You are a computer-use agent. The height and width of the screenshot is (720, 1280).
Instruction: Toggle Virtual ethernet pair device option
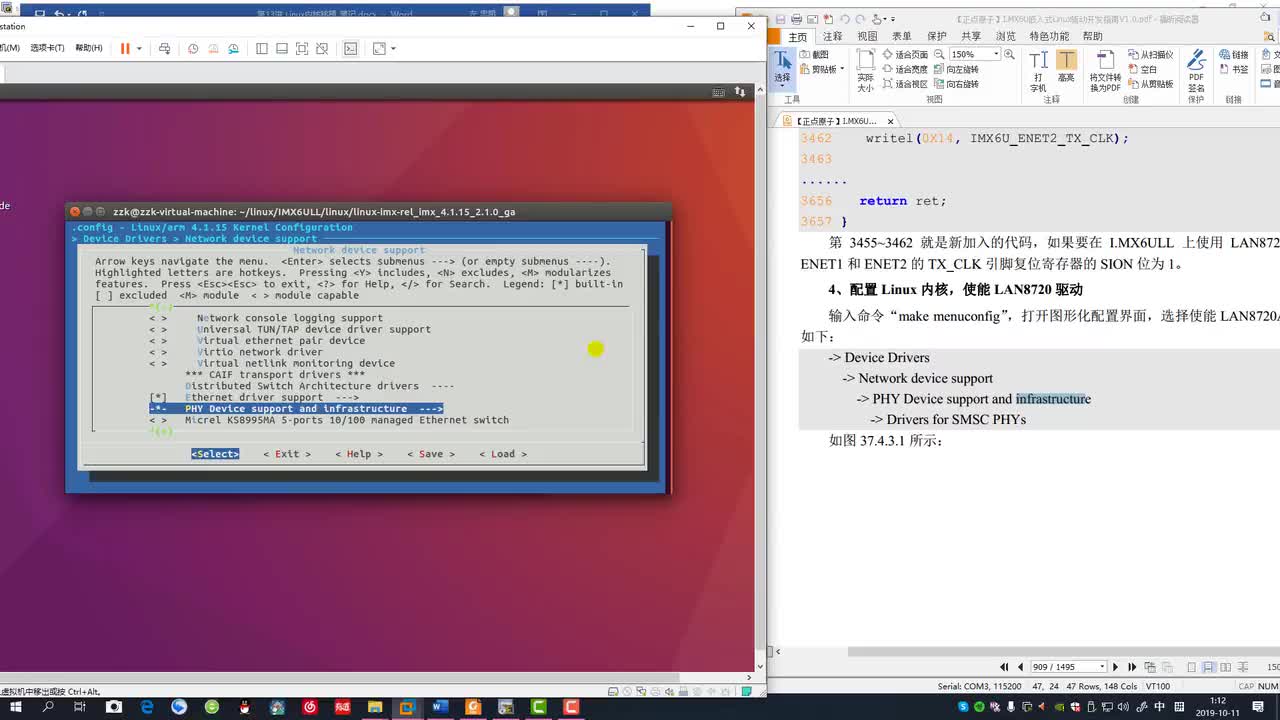[257, 340]
